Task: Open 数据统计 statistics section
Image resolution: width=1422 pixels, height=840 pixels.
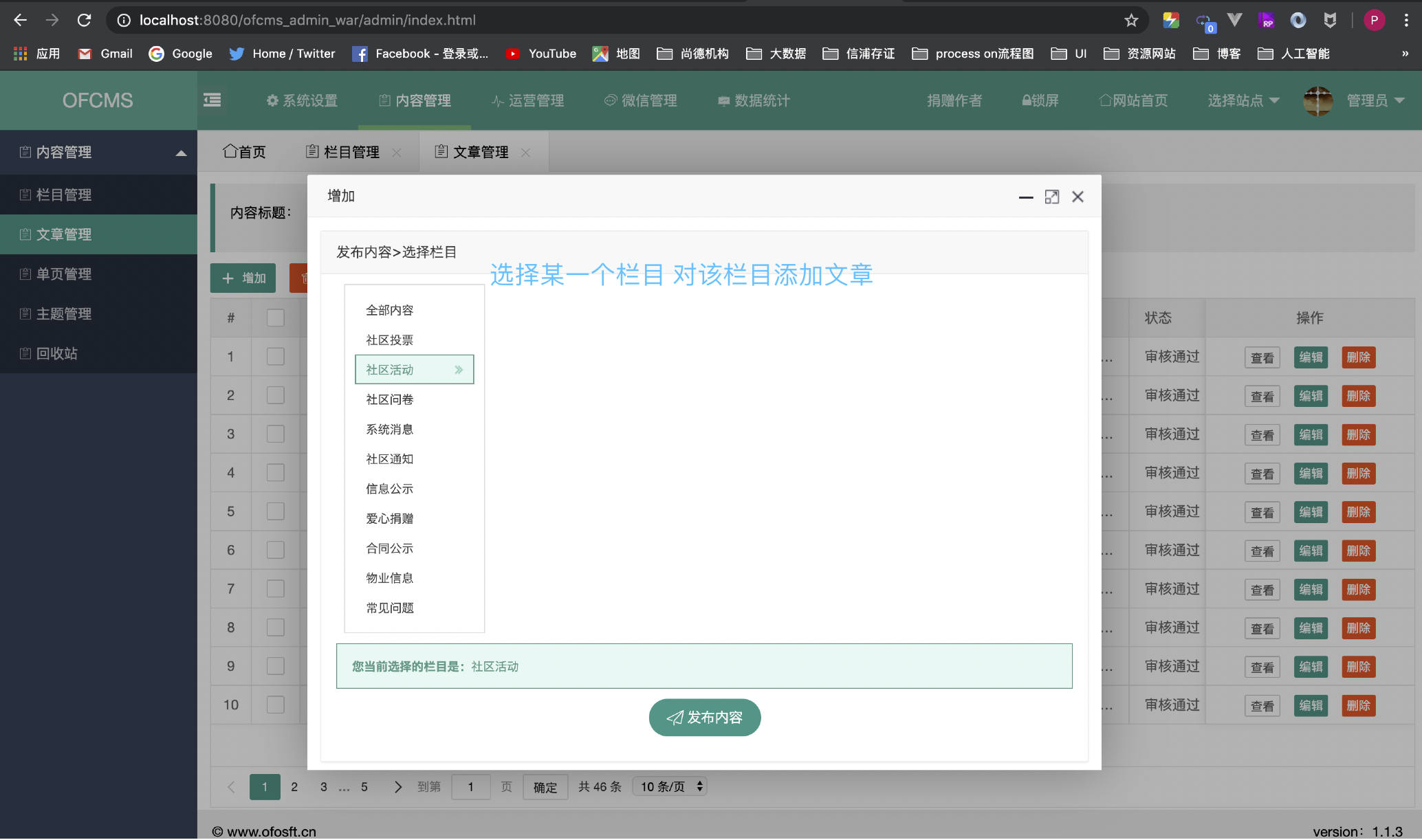Action: pyautogui.click(x=754, y=100)
